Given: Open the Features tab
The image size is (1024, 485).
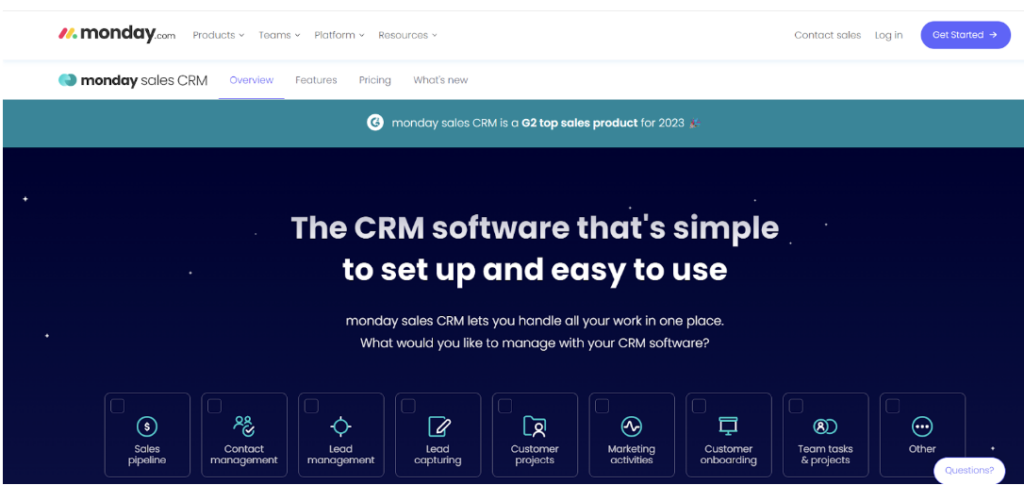Looking at the screenshot, I should click(316, 80).
